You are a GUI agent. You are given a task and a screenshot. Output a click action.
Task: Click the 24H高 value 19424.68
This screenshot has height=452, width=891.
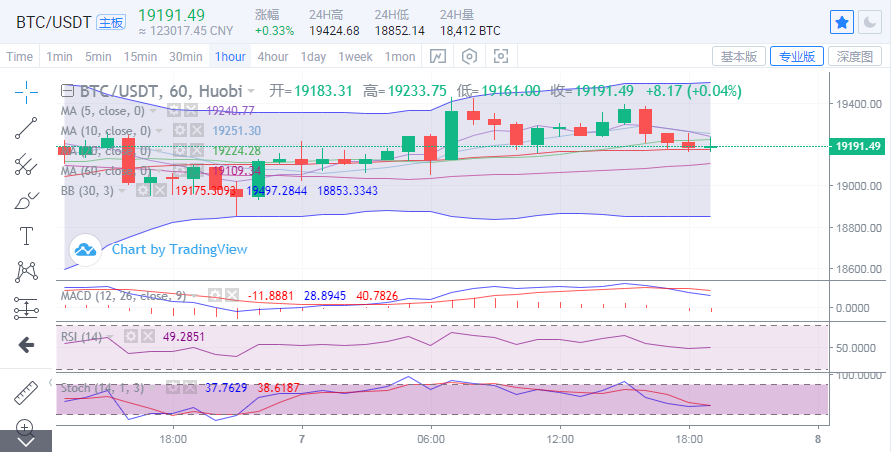(x=334, y=31)
